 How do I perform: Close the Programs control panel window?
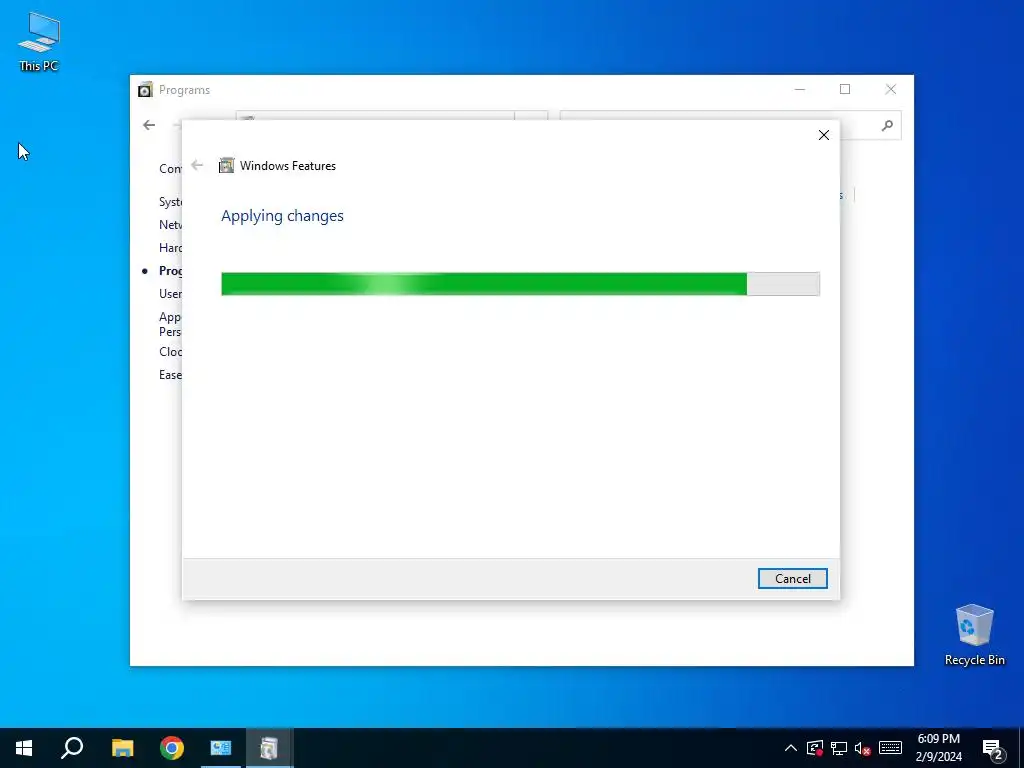pyautogui.click(x=891, y=89)
